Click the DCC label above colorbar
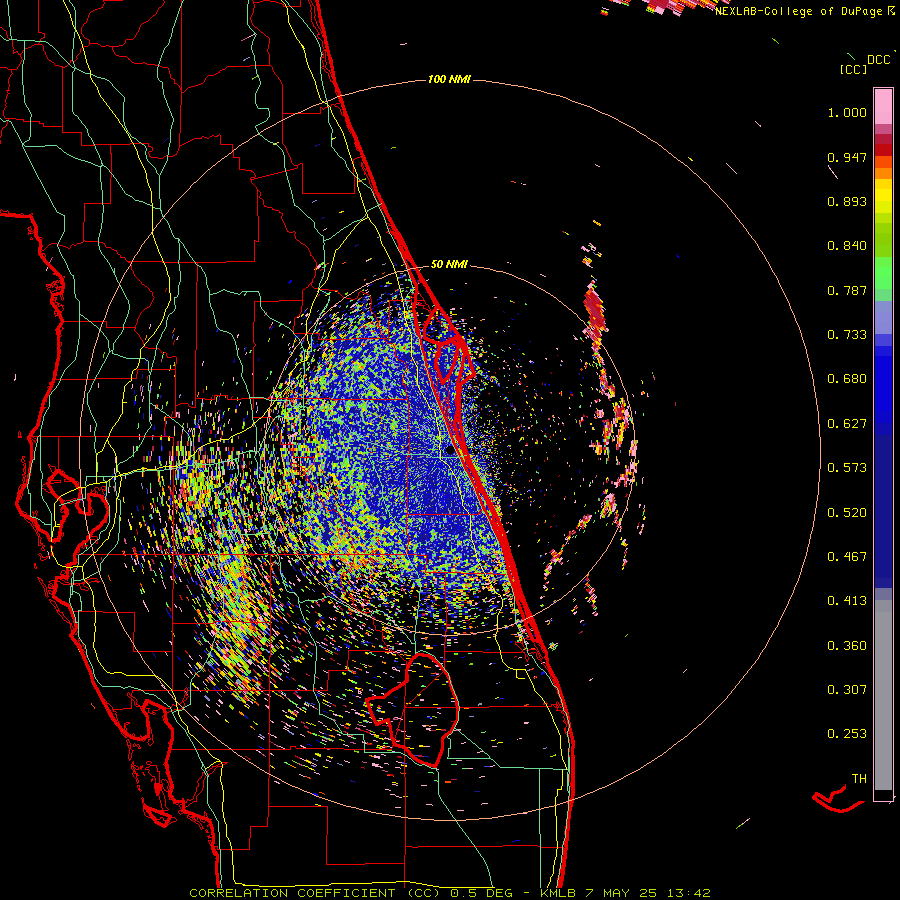900x900 pixels. (879, 60)
